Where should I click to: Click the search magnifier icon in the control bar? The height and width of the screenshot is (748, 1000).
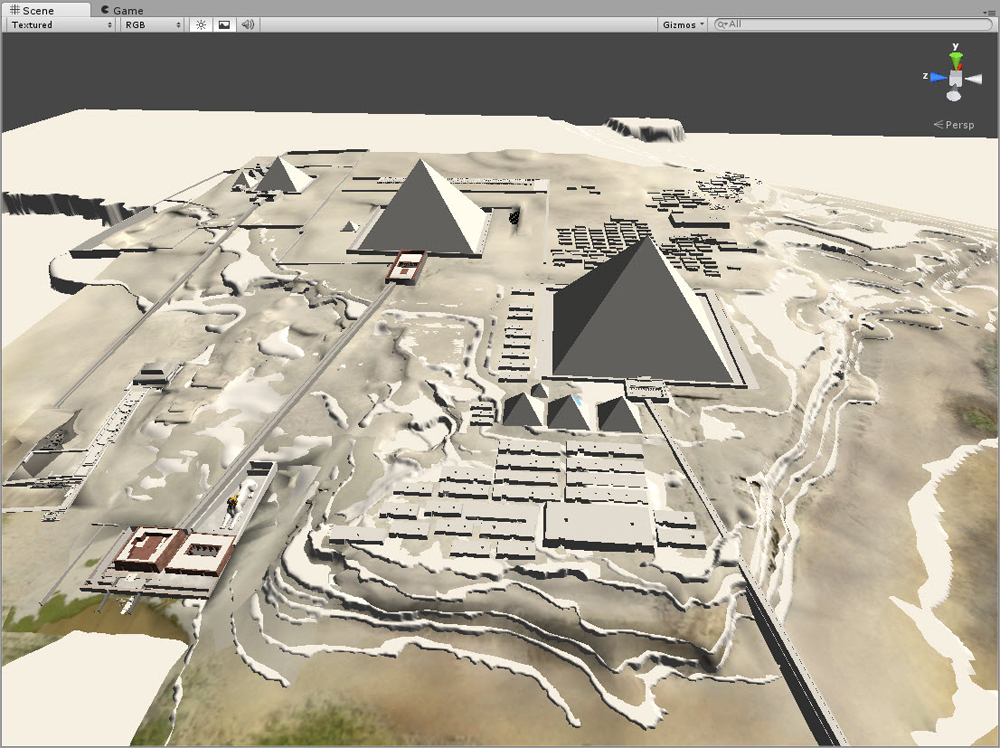coord(720,24)
